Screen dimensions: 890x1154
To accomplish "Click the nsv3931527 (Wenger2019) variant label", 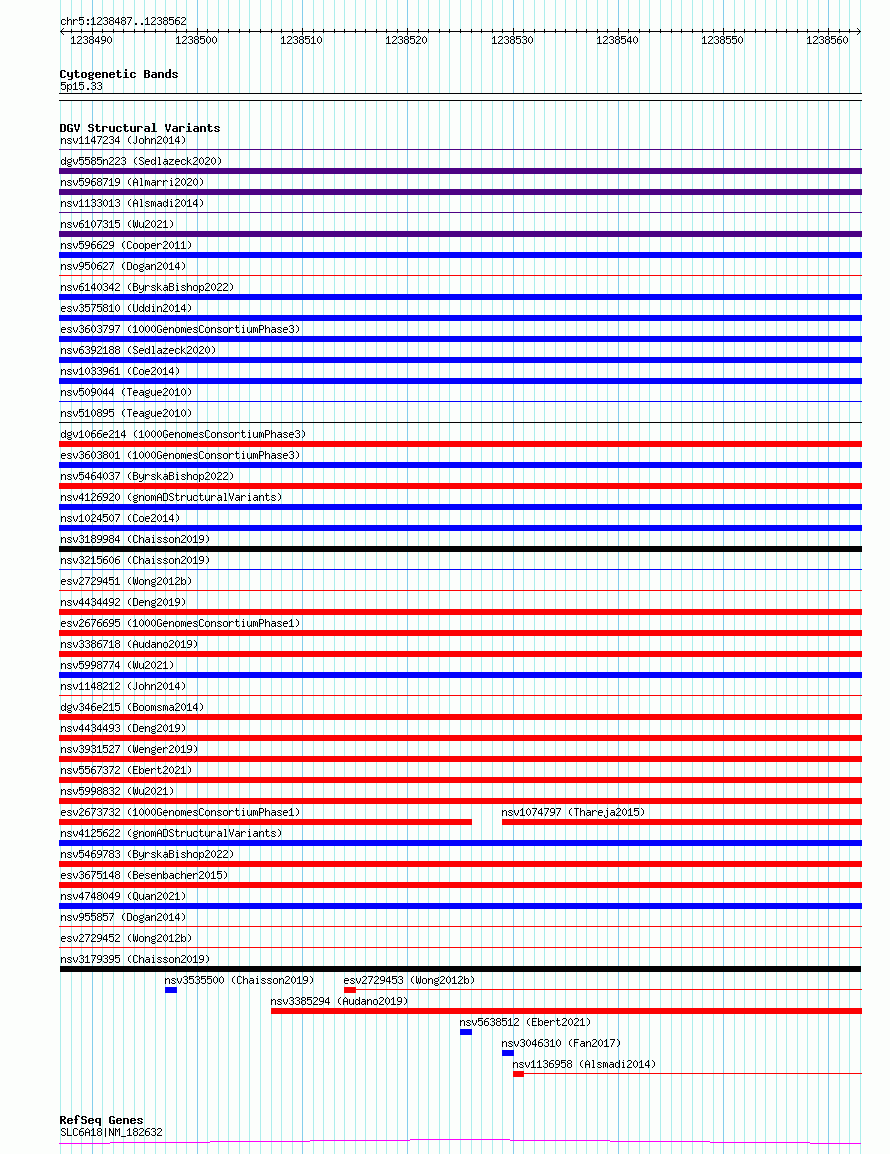I will click(130, 749).
